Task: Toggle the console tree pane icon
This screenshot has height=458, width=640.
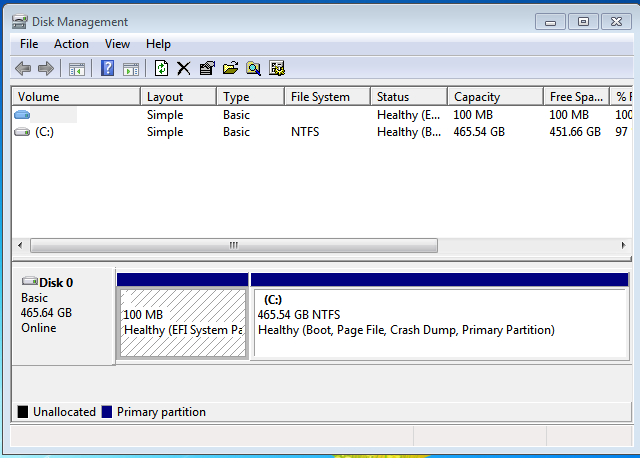Action: (77, 68)
